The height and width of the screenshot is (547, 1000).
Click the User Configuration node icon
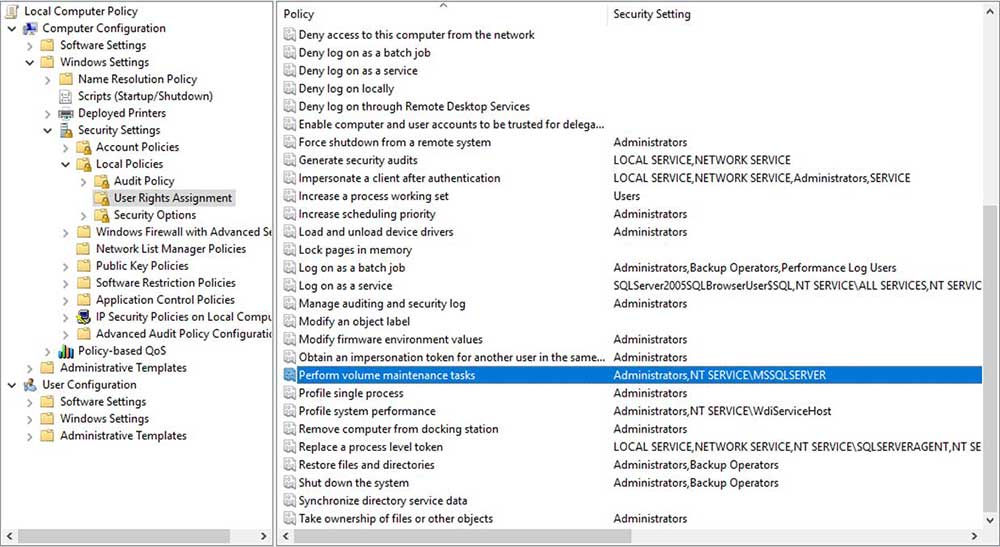pos(30,384)
